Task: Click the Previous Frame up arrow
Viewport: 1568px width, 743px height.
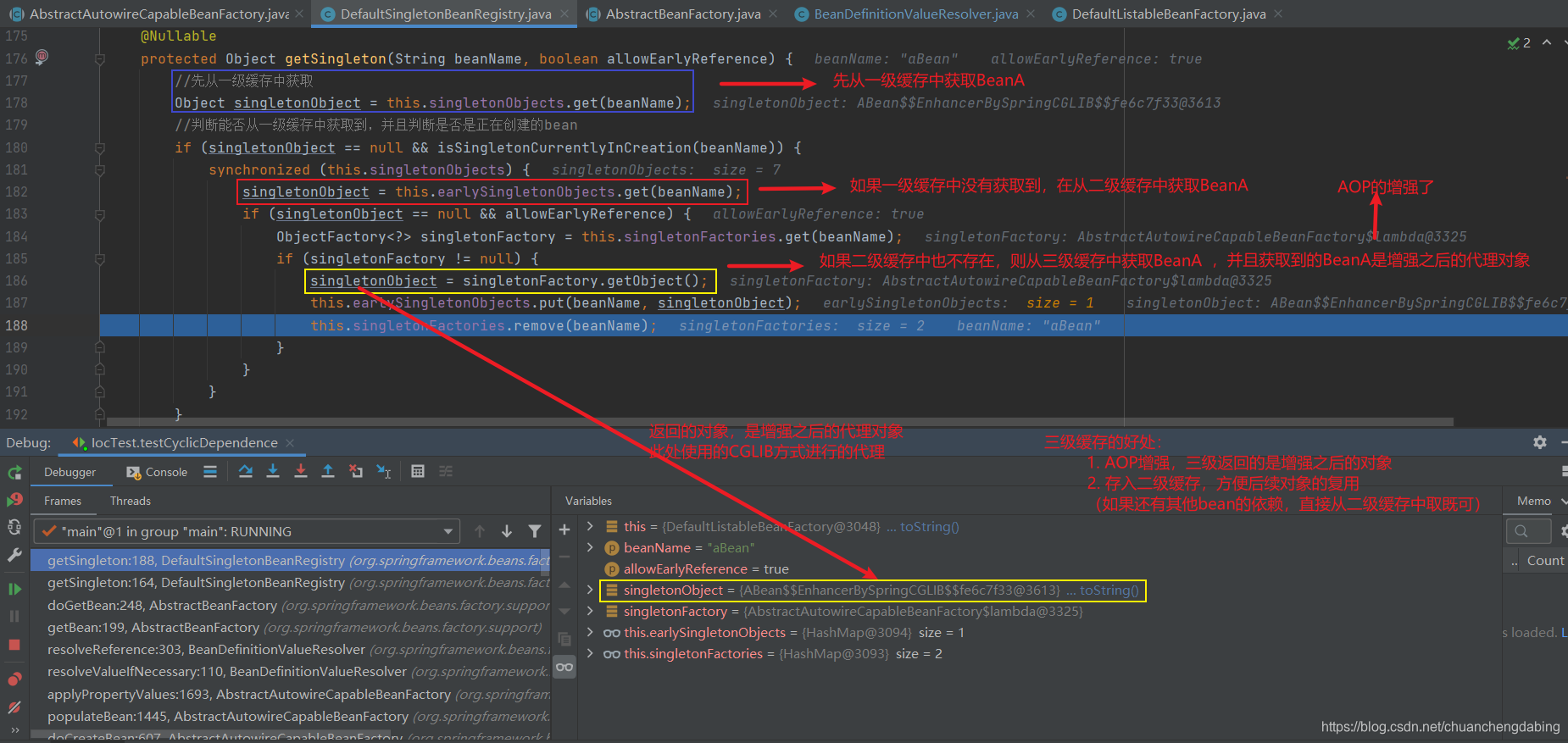Action: 480,531
